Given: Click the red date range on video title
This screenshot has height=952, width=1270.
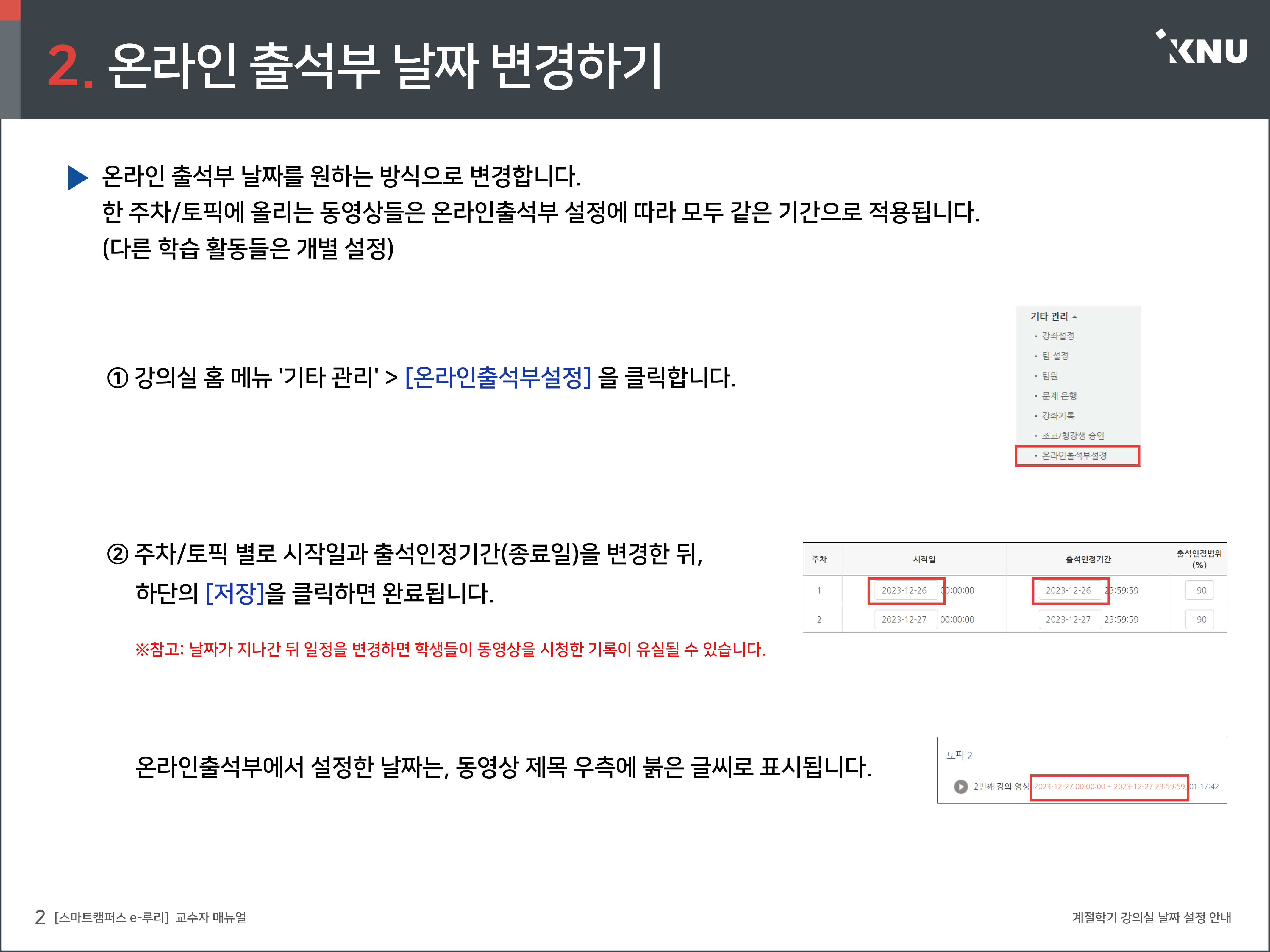Looking at the screenshot, I should click(1109, 787).
